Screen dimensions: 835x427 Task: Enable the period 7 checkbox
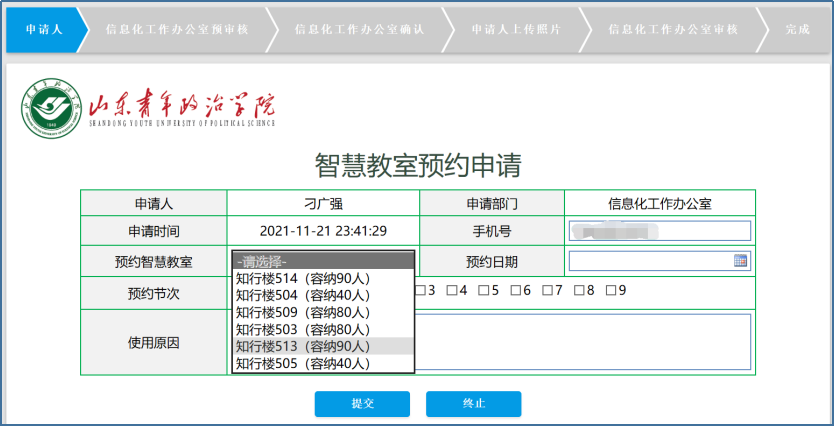tap(547, 291)
